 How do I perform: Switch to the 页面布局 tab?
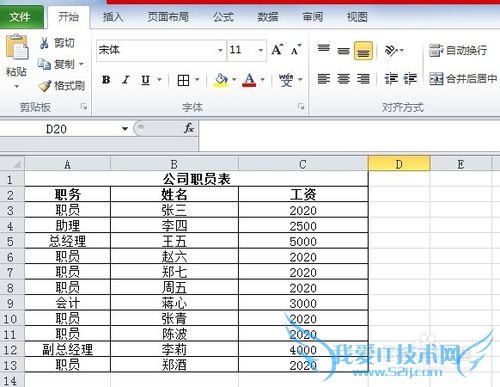pos(168,17)
